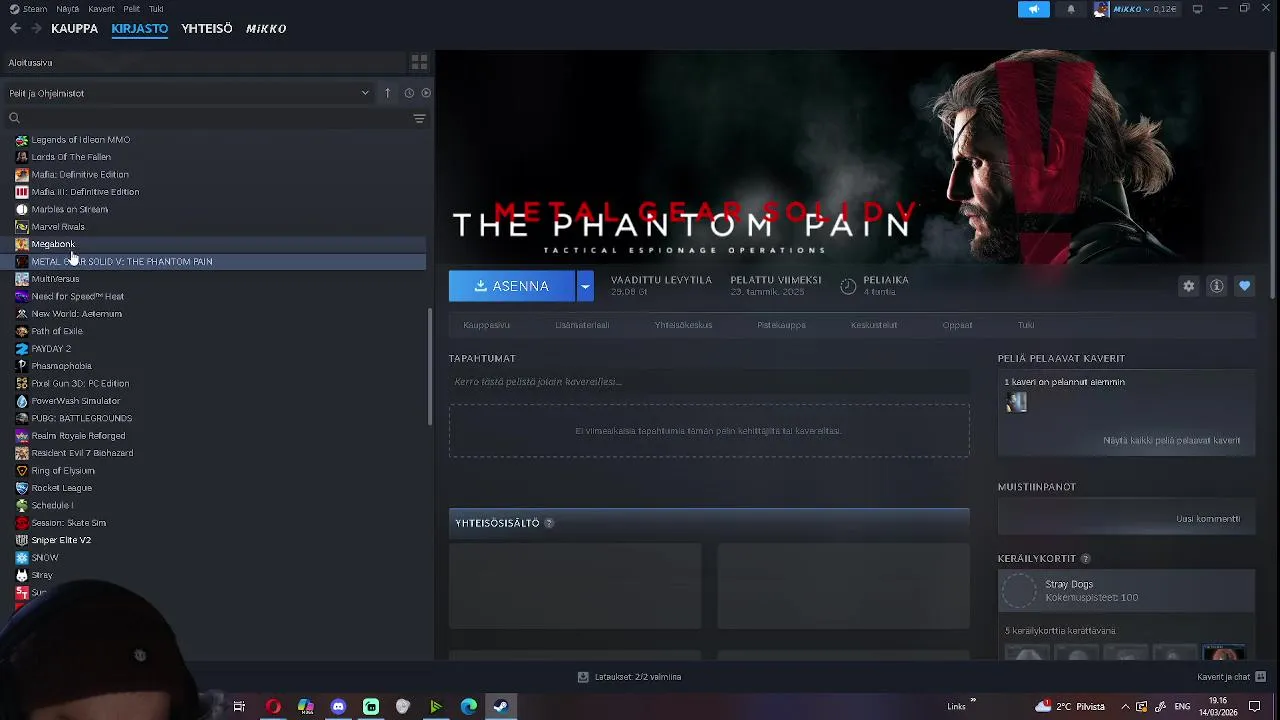Screen dimensions: 1280x720
Task: Open Windows notification center icon
Action: (x=1255, y=707)
